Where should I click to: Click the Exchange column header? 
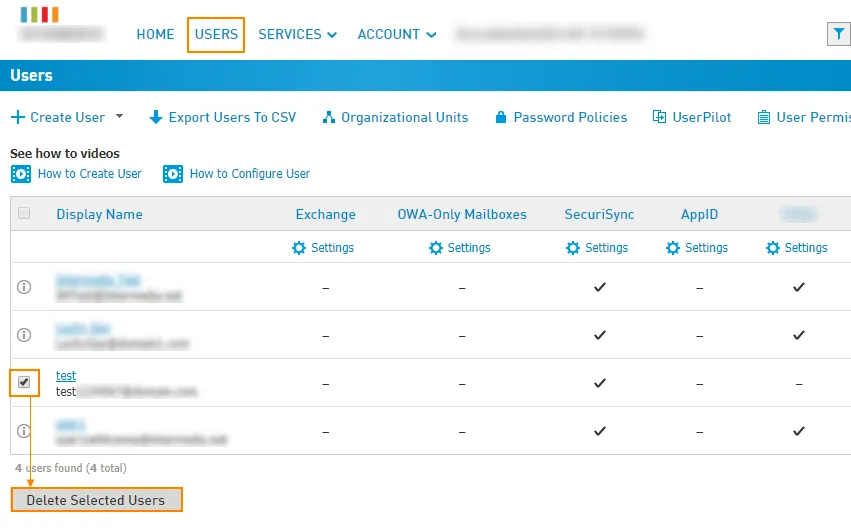[326, 214]
